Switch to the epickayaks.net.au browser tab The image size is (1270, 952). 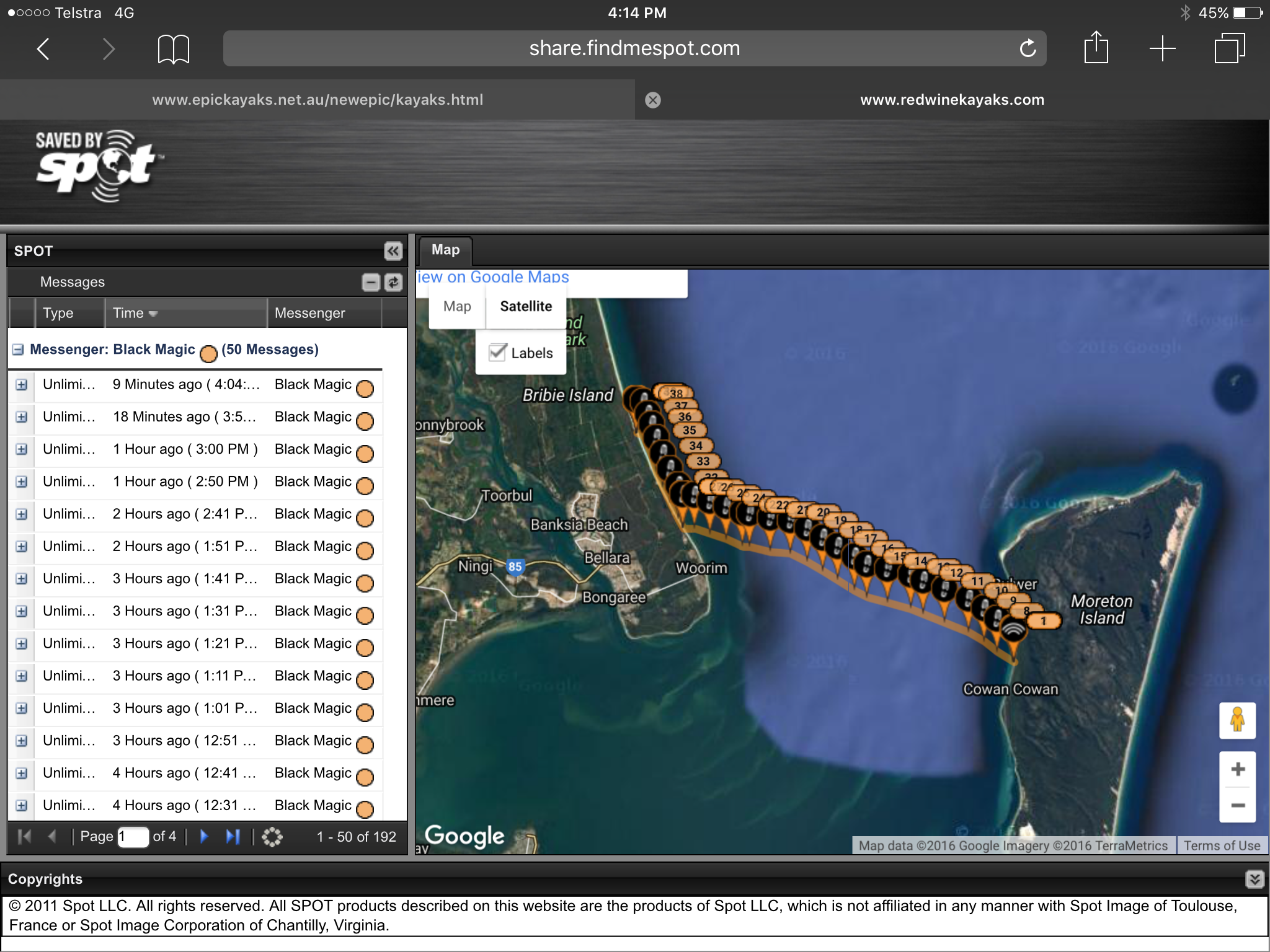coord(317,100)
